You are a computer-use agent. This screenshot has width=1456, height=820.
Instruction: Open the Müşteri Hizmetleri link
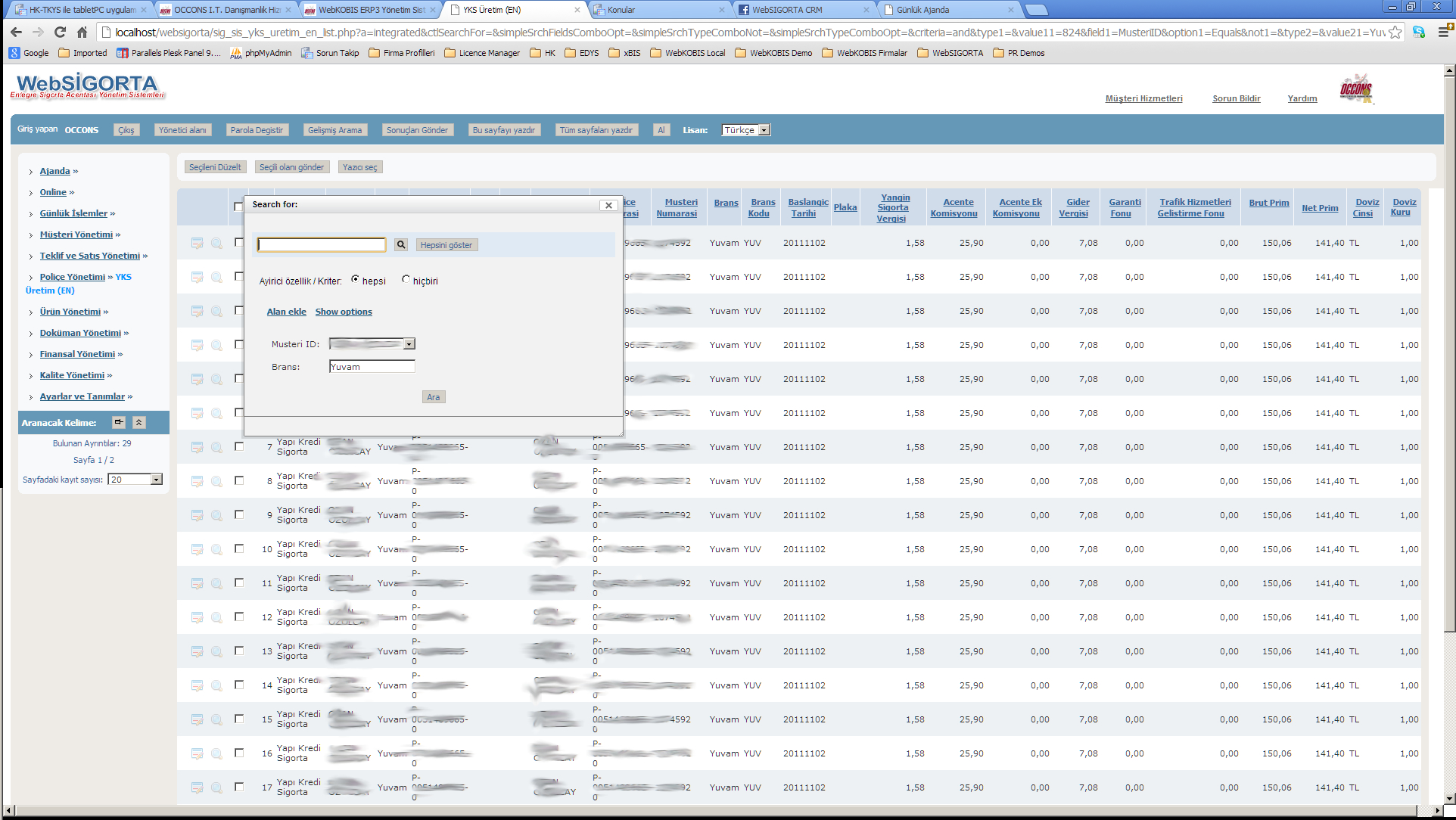click(1143, 98)
